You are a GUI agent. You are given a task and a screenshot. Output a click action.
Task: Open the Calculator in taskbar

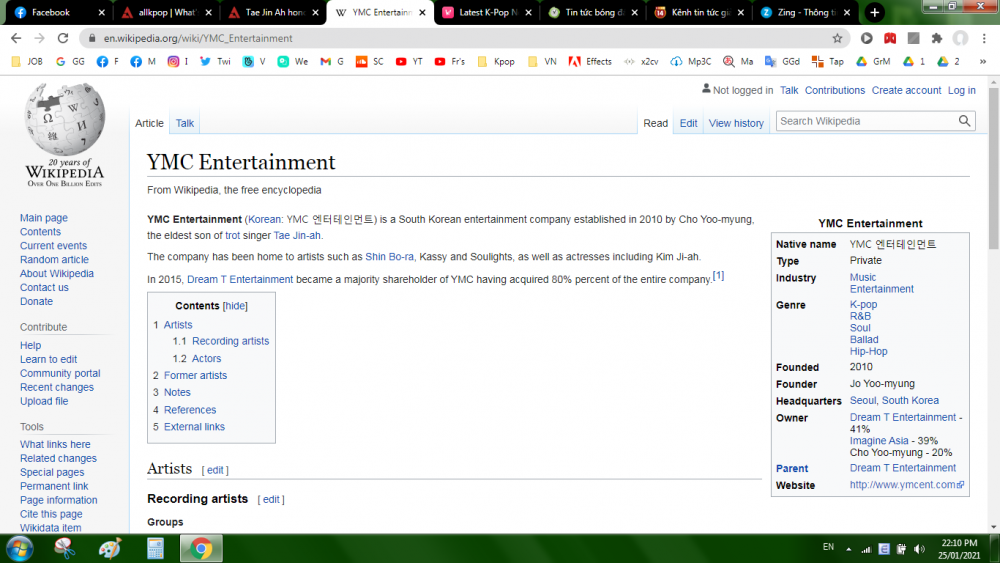[x=155, y=548]
